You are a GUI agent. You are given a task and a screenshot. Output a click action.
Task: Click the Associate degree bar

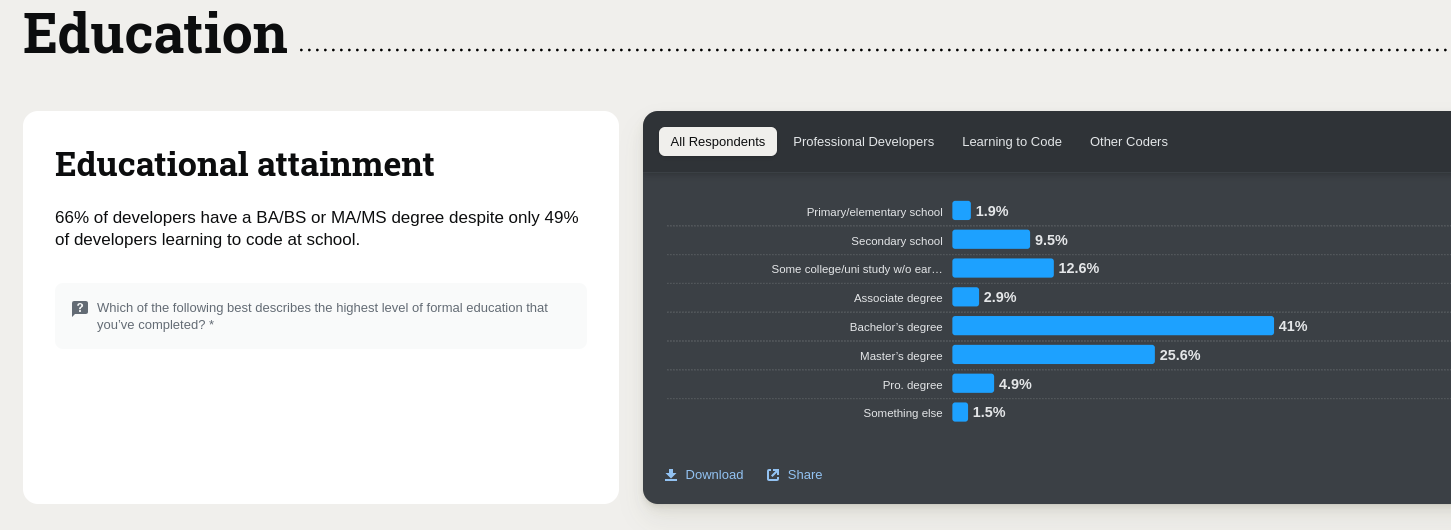coord(965,297)
